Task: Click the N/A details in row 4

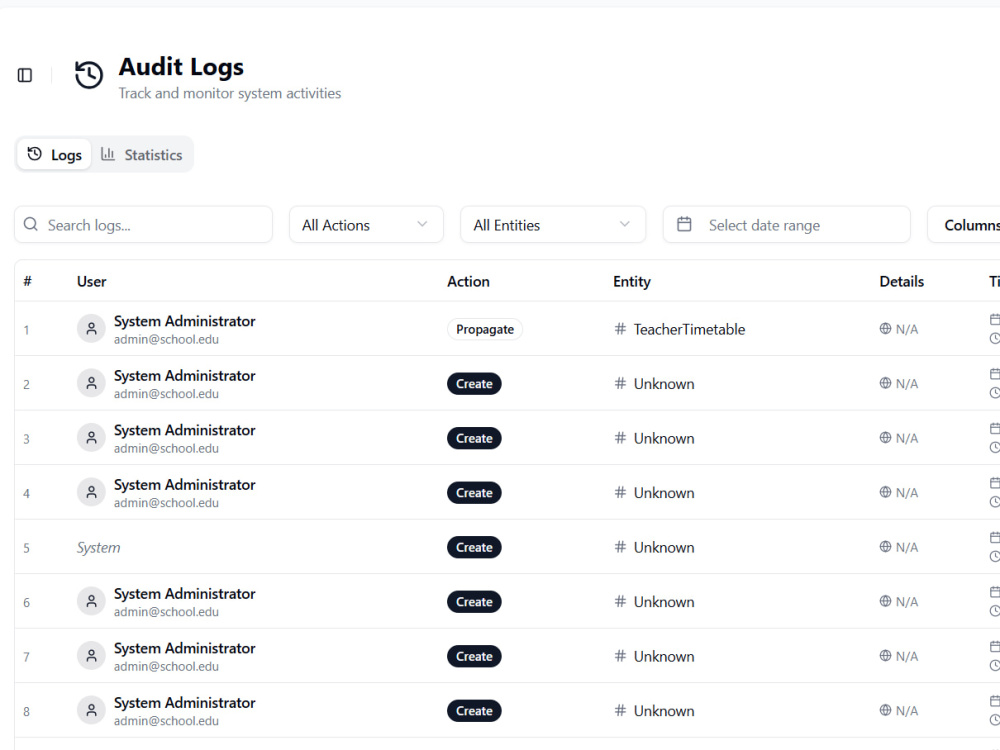Action: point(907,493)
